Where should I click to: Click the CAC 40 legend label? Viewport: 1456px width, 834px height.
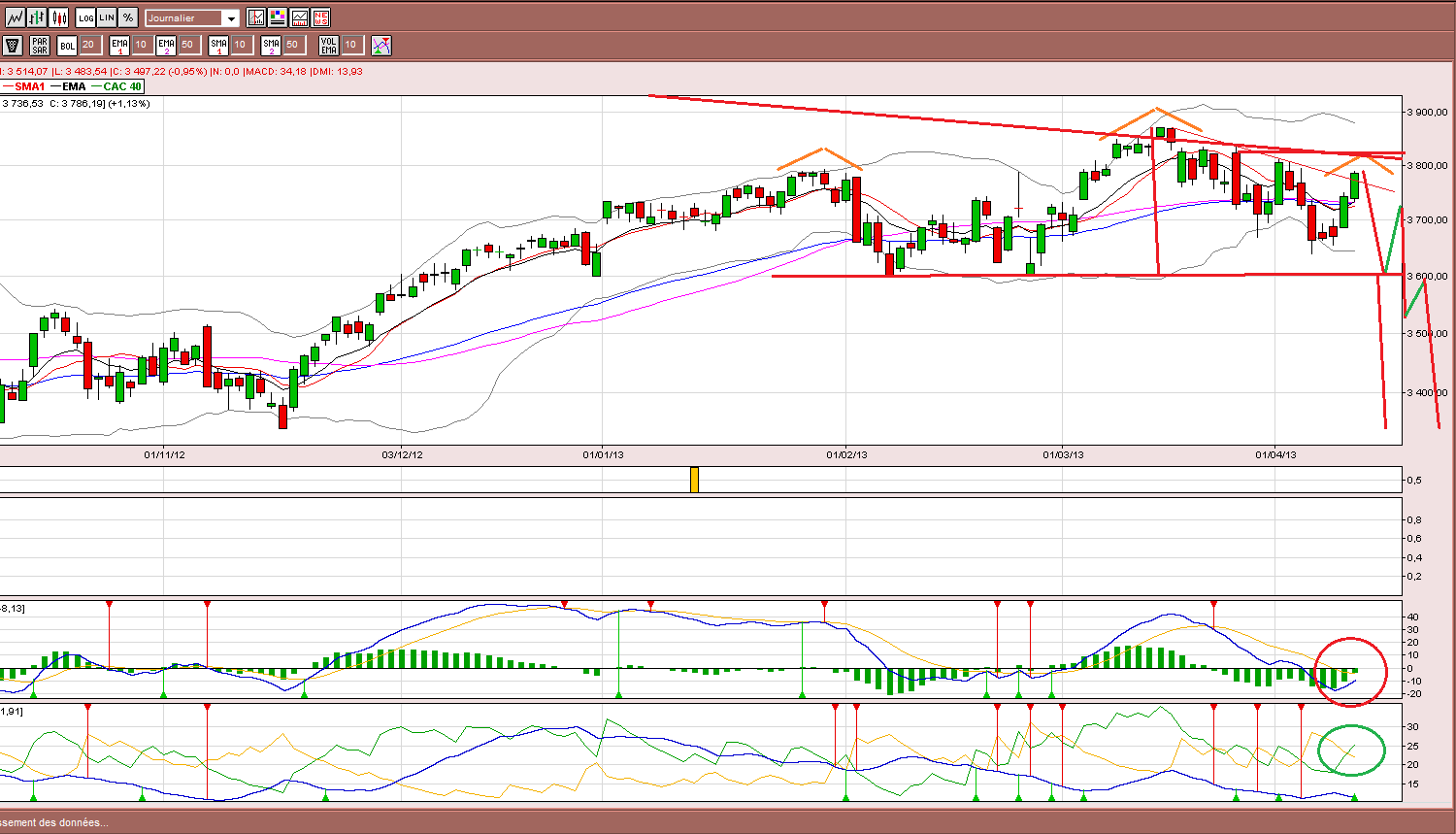(122, 86)
